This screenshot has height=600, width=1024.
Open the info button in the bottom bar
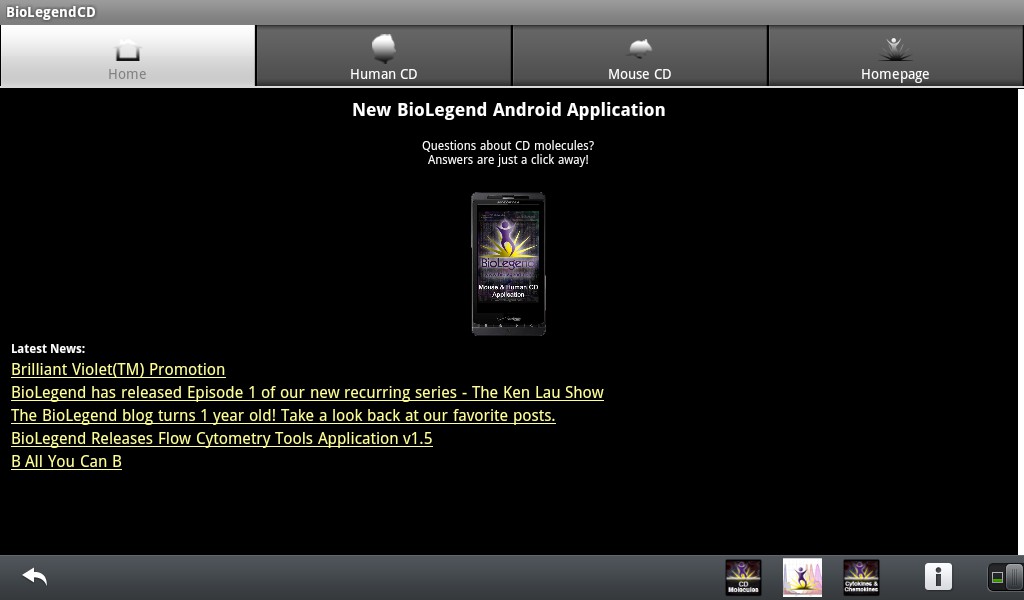click(x=938, y=577)
